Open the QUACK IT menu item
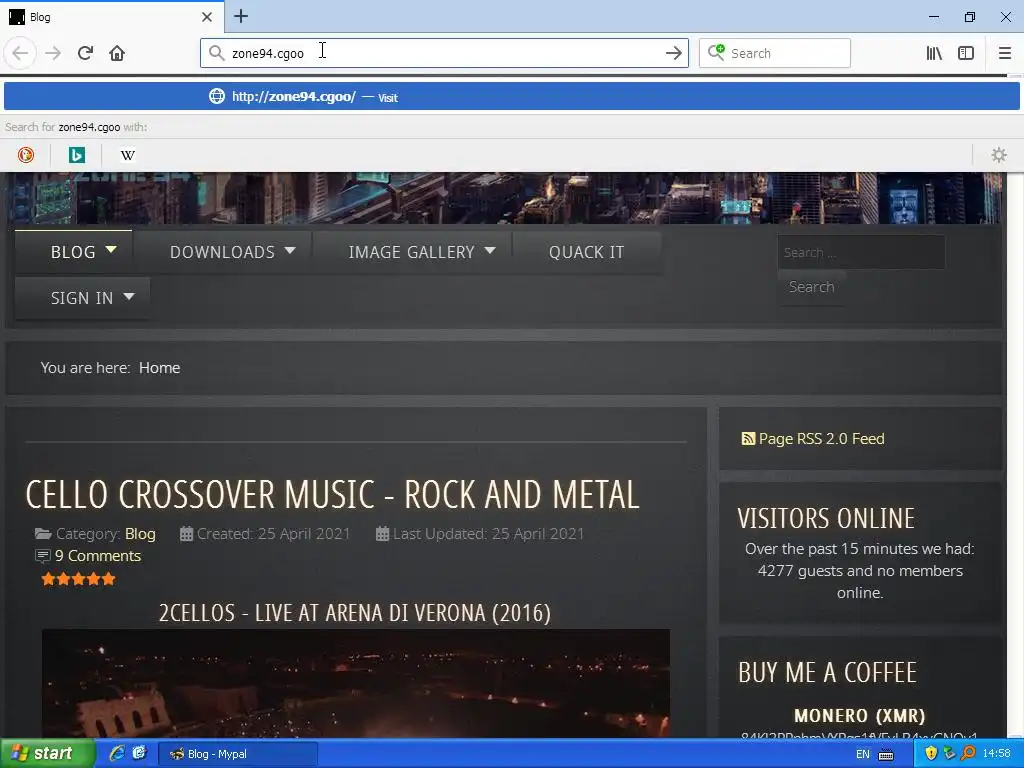 pyautogui.click(x=586, y=252)
